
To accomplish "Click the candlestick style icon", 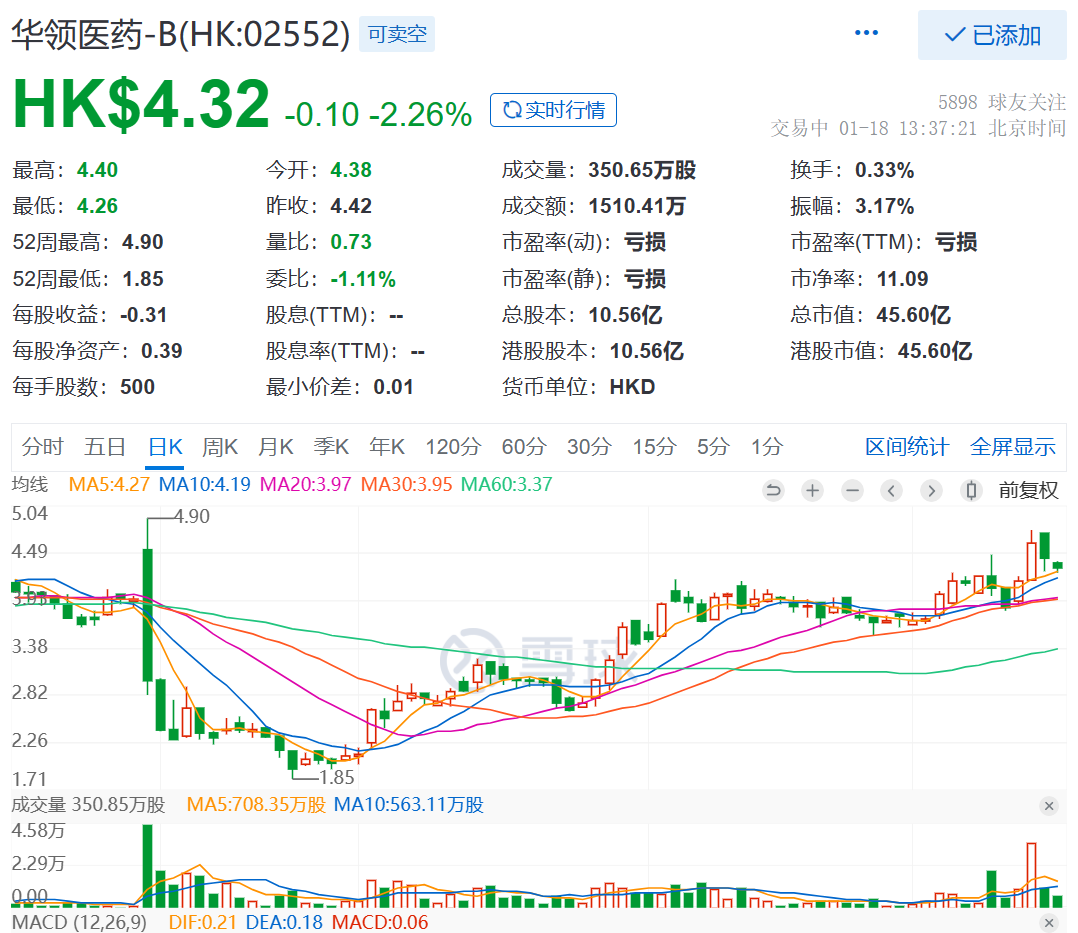I will click(x=971, y=490).
